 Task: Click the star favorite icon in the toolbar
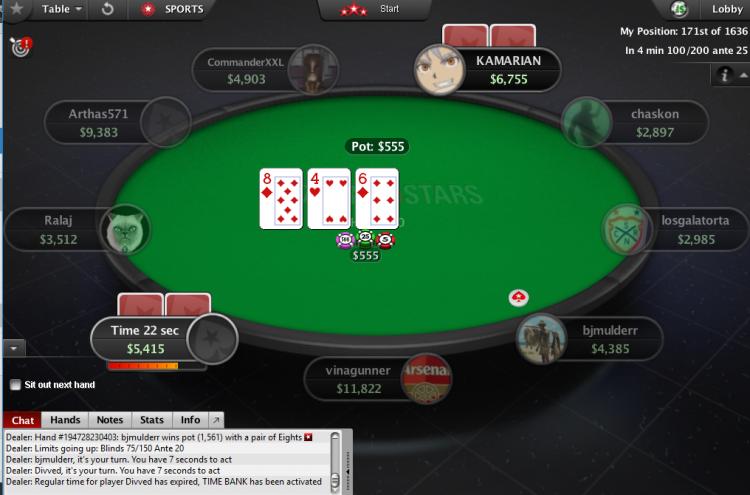click(x=17, y=8)
